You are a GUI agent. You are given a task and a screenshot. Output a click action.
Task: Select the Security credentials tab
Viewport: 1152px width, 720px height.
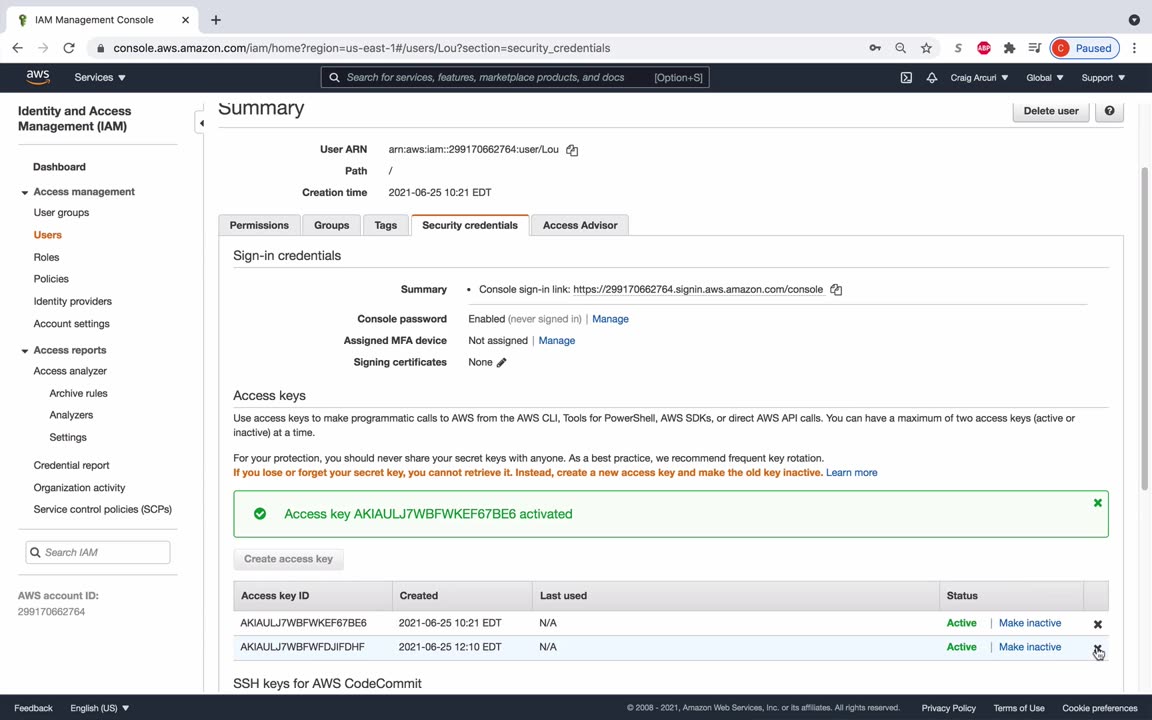point(469,226)
